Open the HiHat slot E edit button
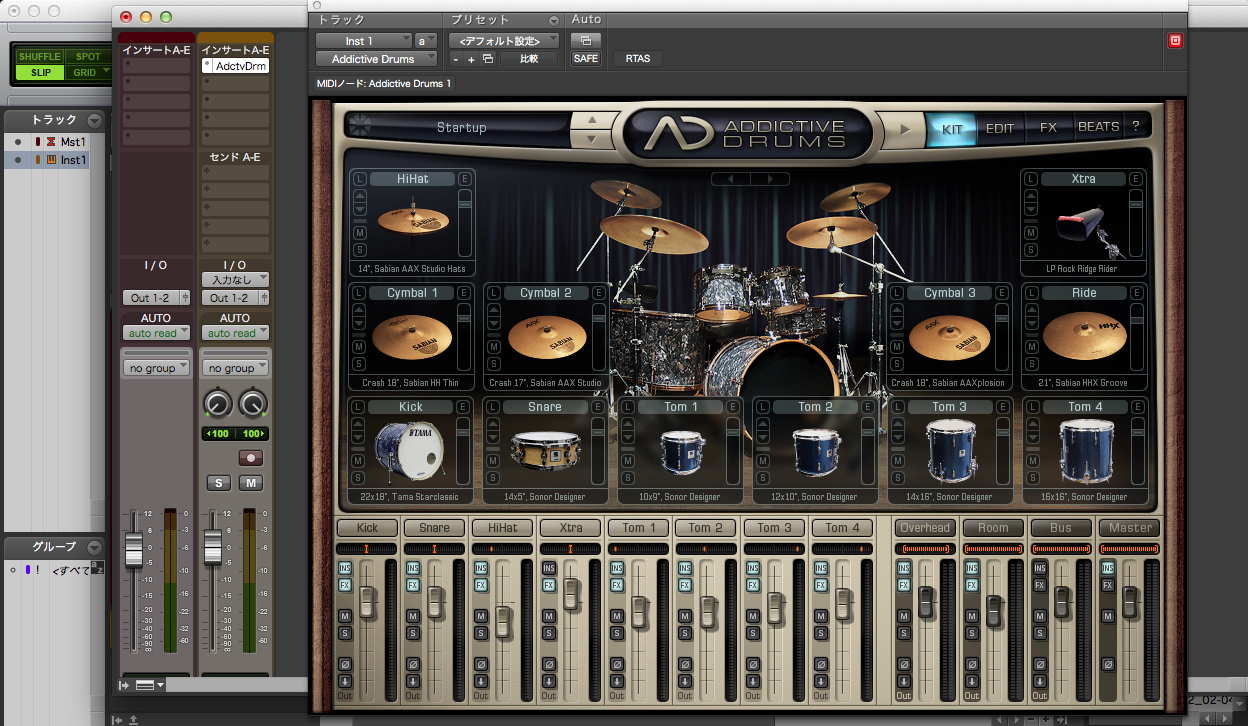Viewport: 1248px width, 726px height. 464,178
